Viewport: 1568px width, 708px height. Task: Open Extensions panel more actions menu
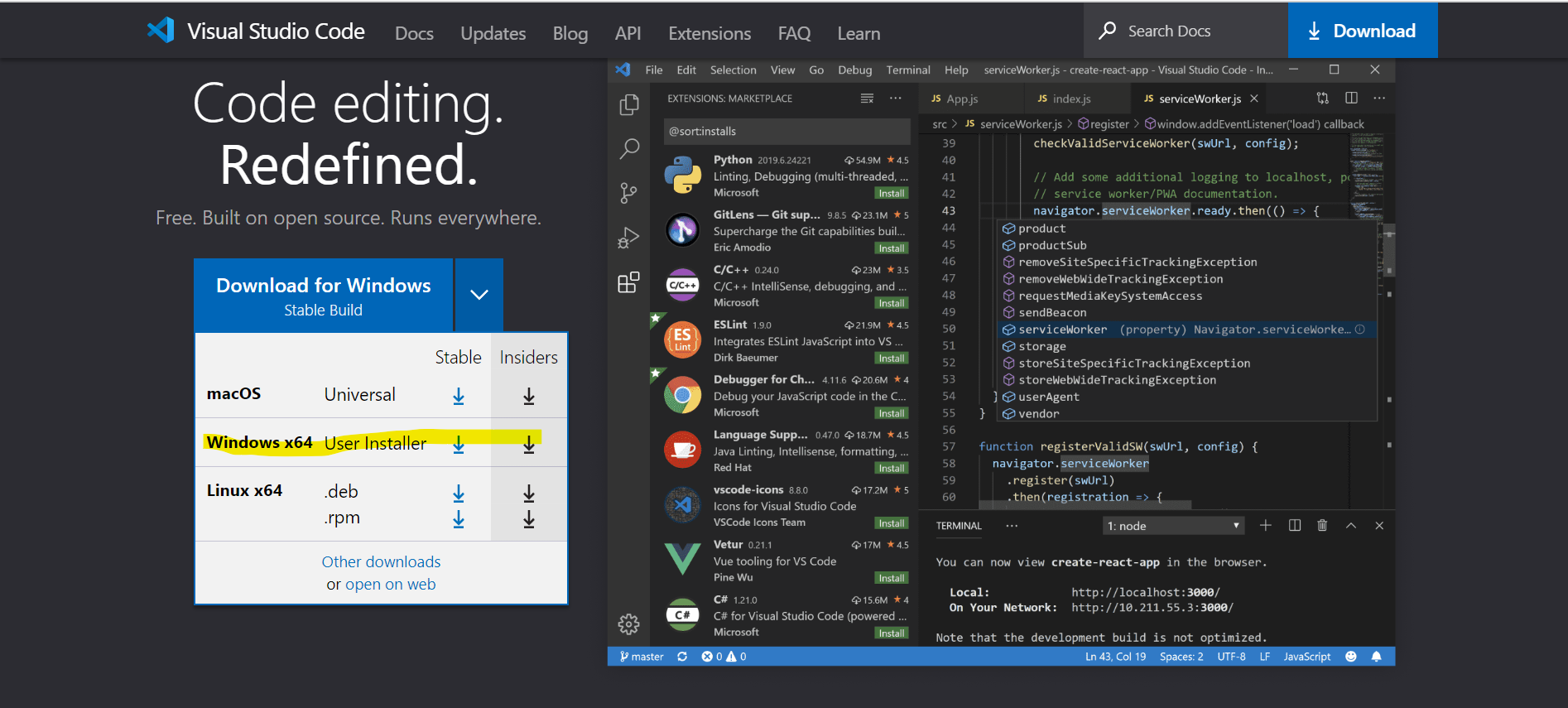896,99
